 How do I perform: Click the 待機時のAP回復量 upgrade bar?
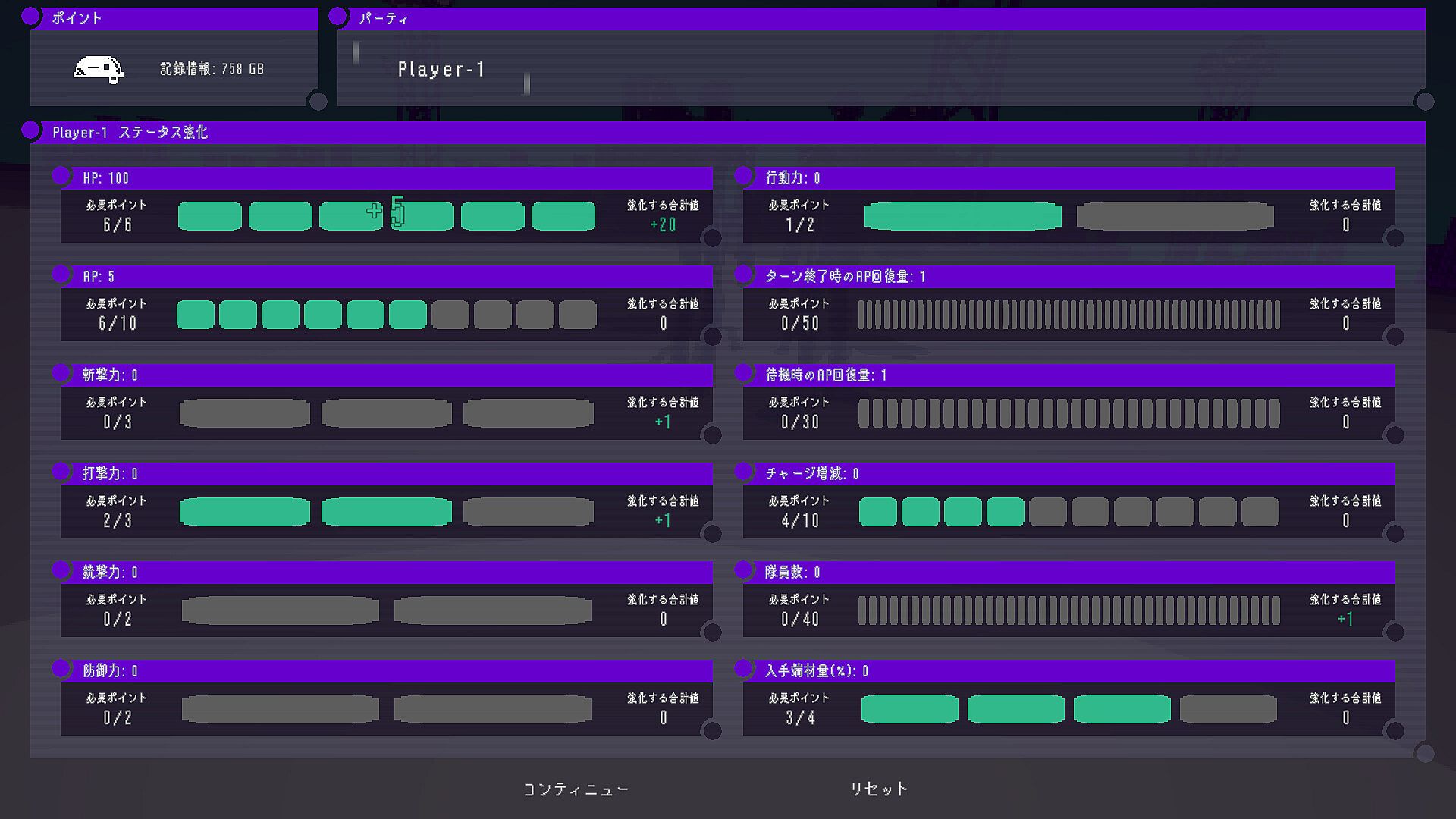click(x=1069, y=413)
